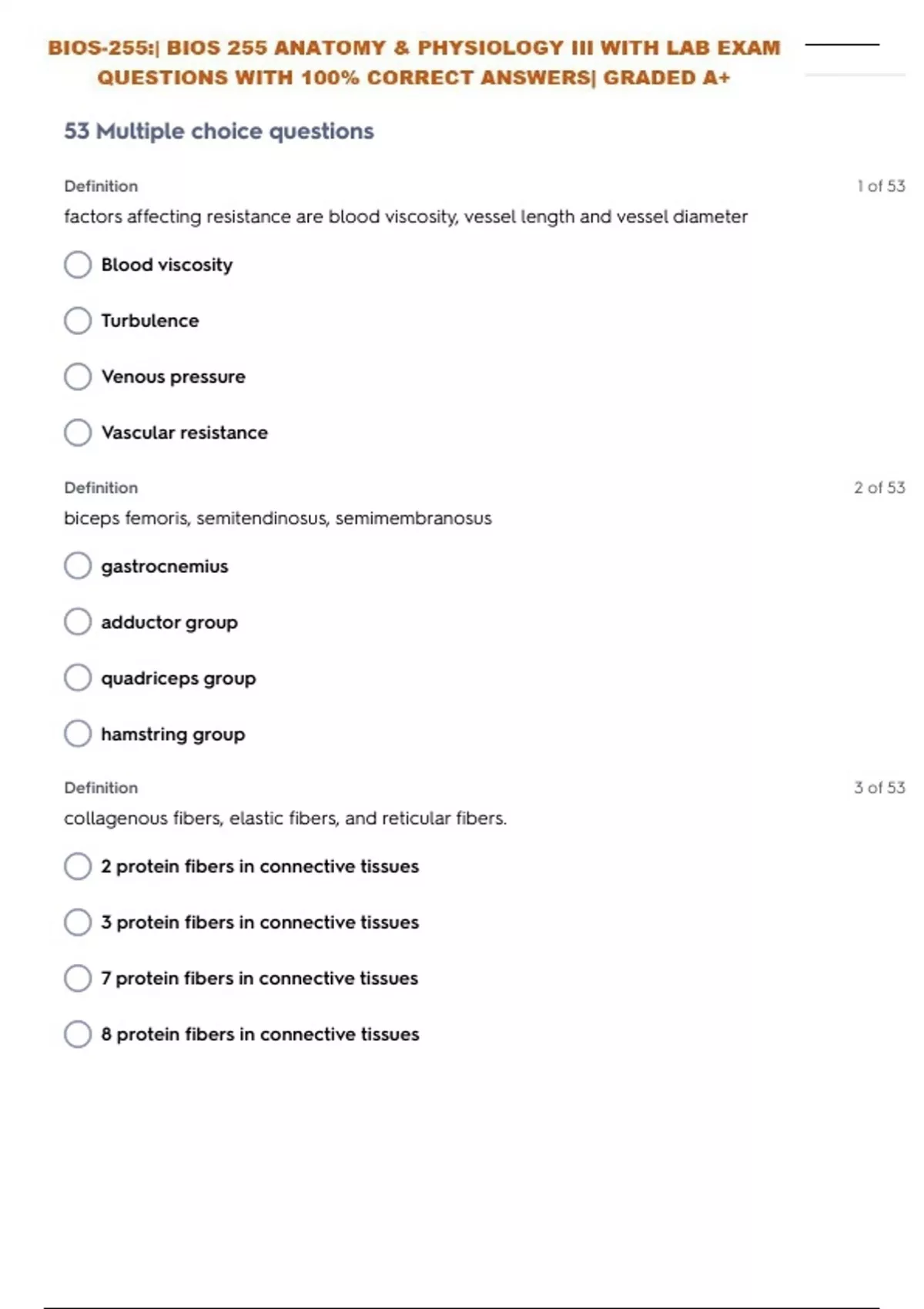This screenshot has width=924, height=1309.
Task: Click the 1 of 53 question counter
Action: pos(880,186)
